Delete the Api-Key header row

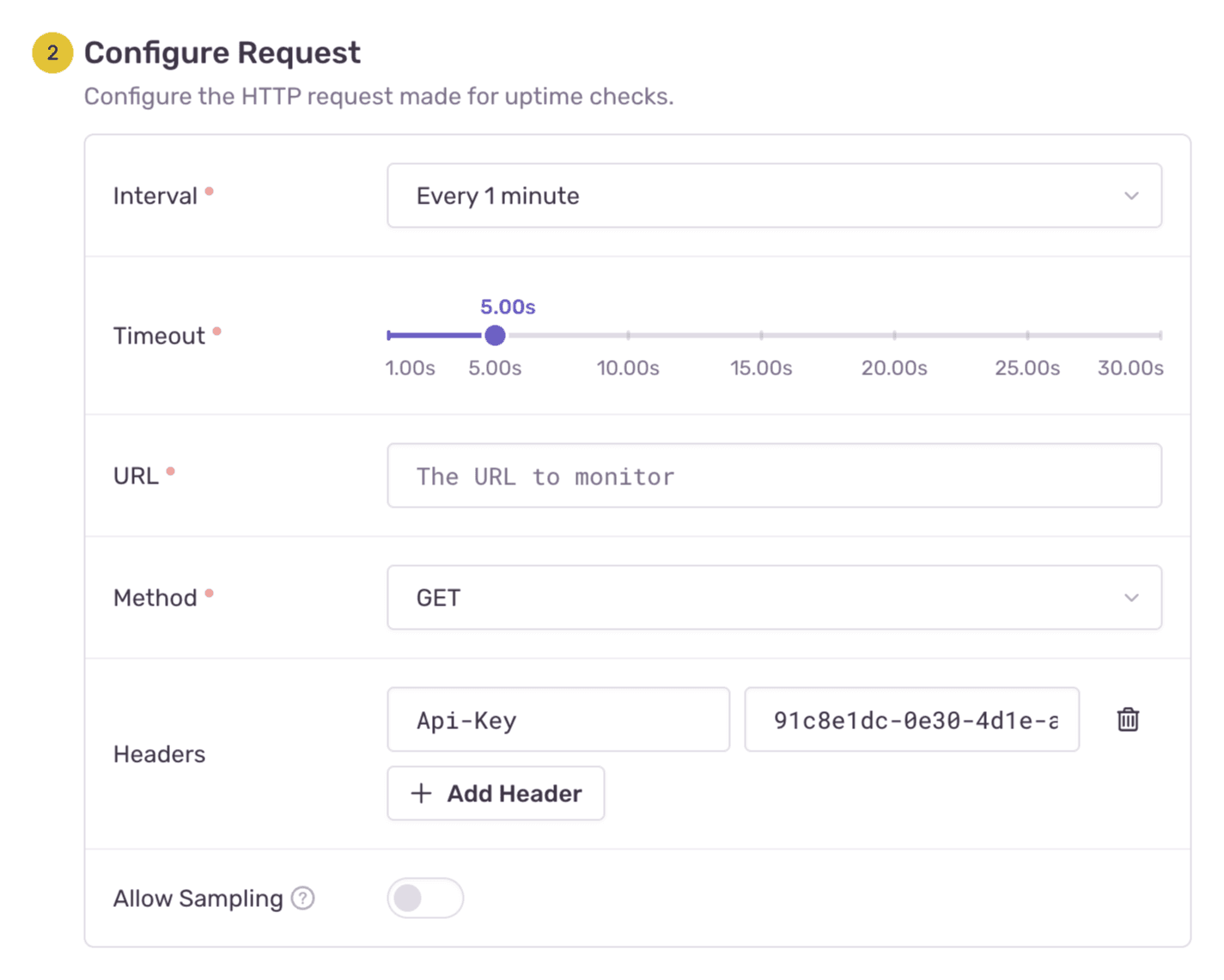(x=1128, y=720)
